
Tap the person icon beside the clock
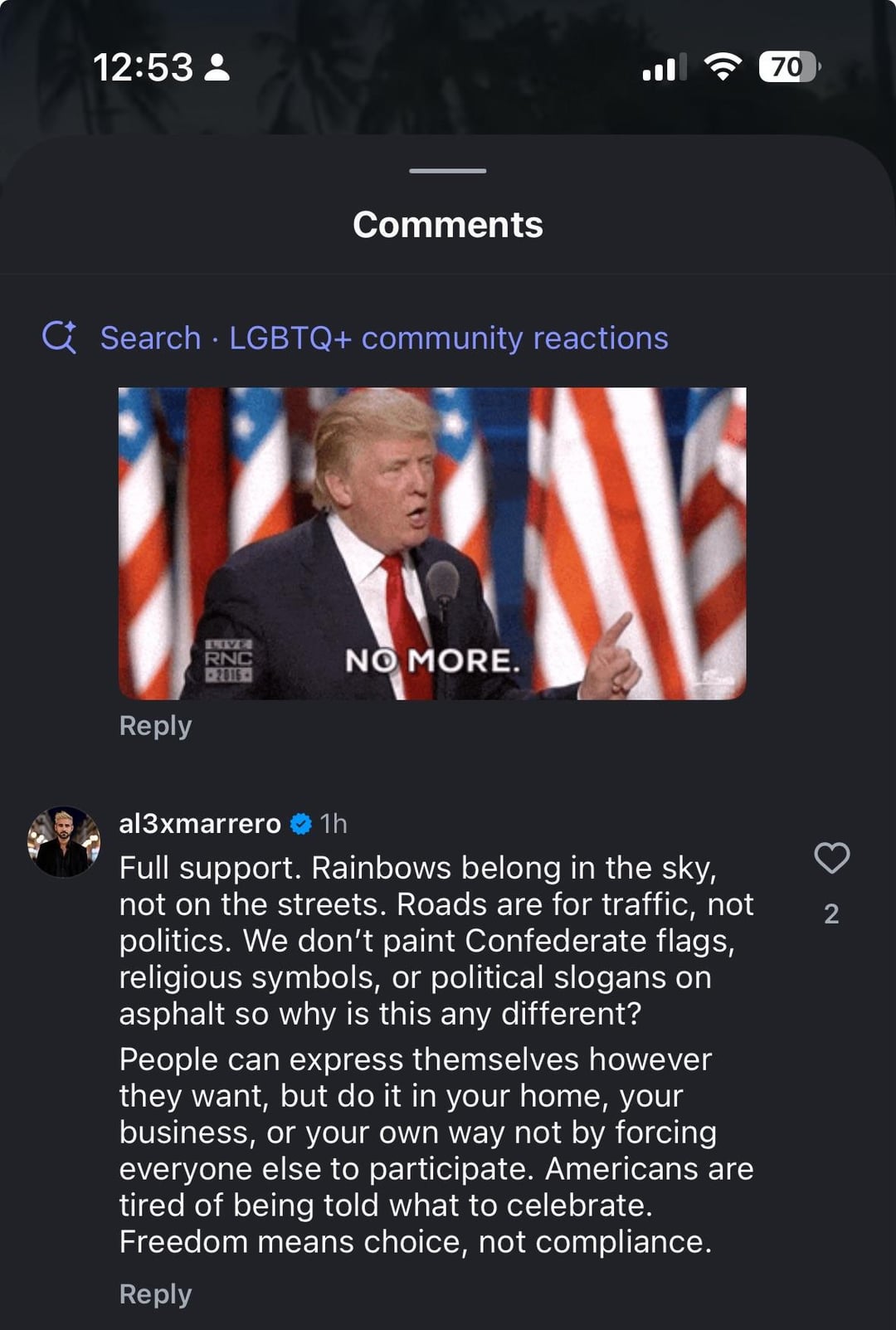pyautogui.click(x=217, y=67)
